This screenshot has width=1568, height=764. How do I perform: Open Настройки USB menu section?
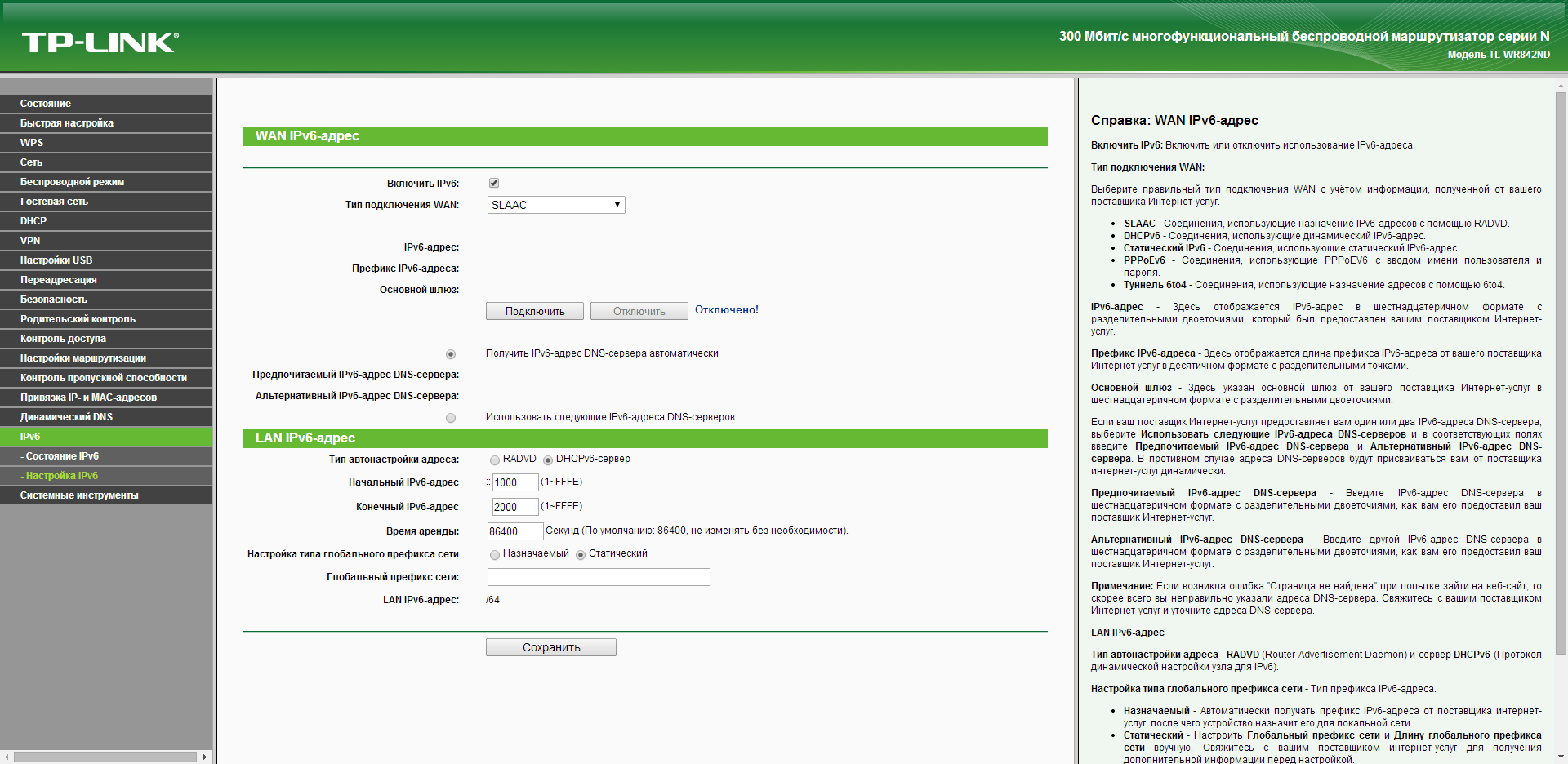click(106, 260)
